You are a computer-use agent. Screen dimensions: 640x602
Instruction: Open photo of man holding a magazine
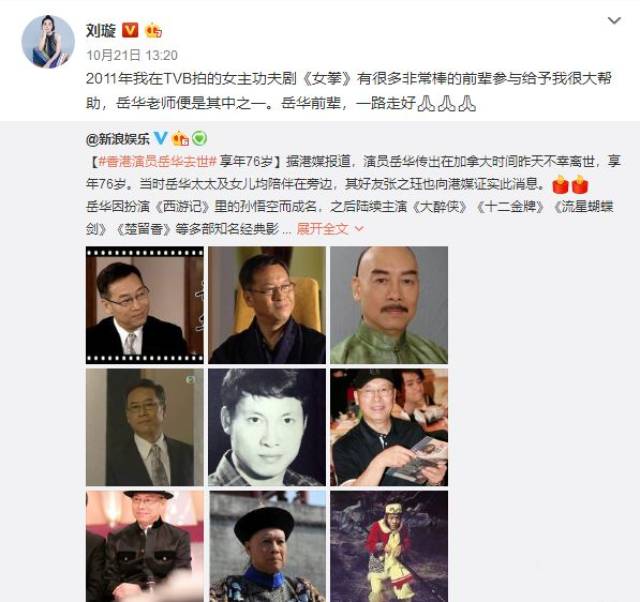click(x=389, y=427)
